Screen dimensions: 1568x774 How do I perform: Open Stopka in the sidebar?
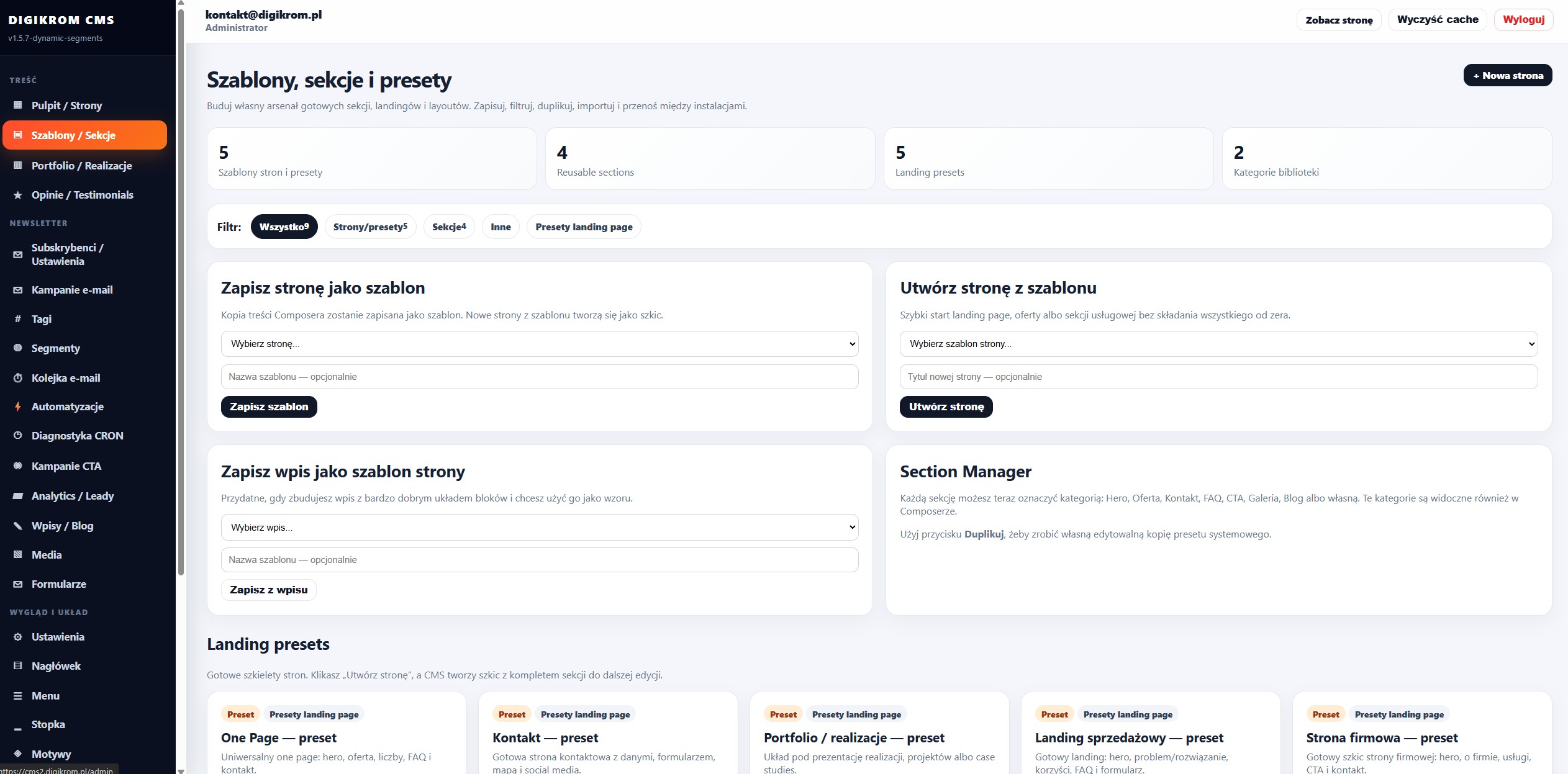click(84, 724)
